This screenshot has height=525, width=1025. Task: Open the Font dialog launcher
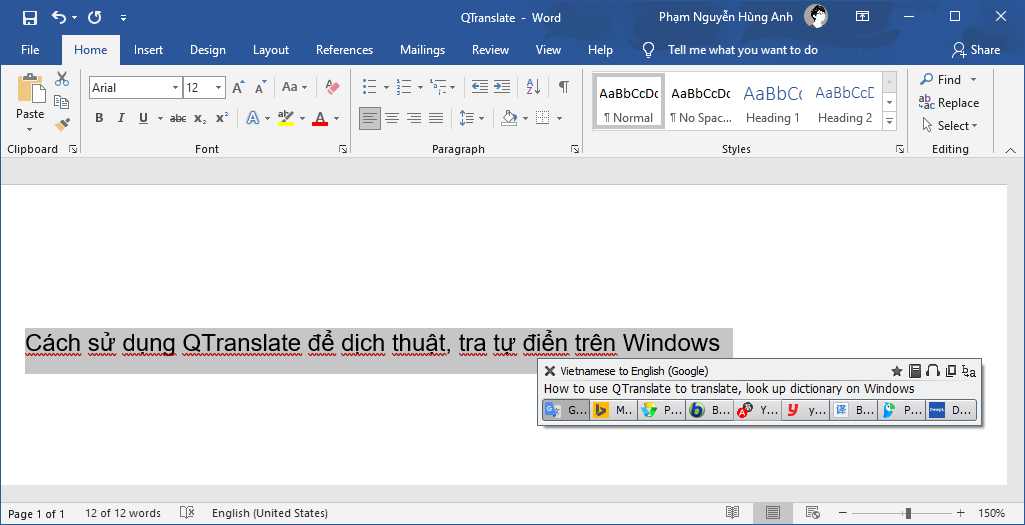click(x=343, y=150)
